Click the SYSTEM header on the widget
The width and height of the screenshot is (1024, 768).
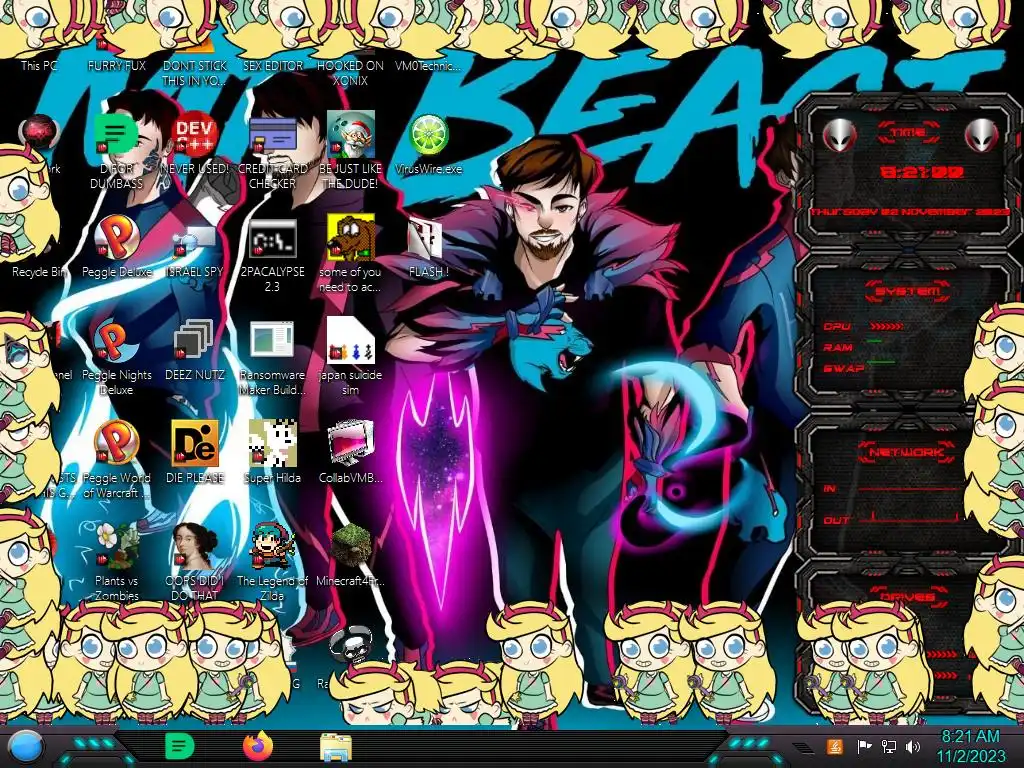(907, 291)
